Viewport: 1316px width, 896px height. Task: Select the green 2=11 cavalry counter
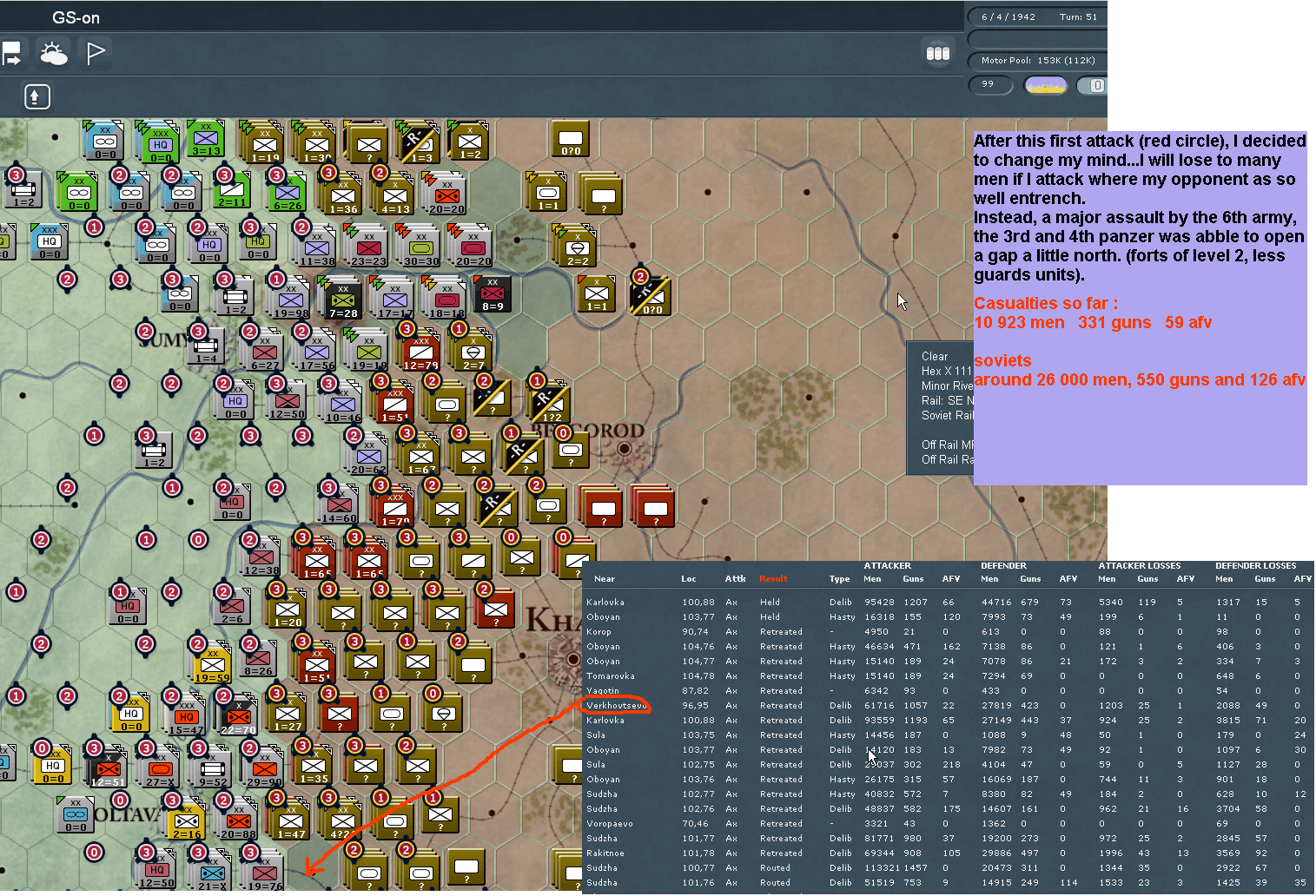232,191
